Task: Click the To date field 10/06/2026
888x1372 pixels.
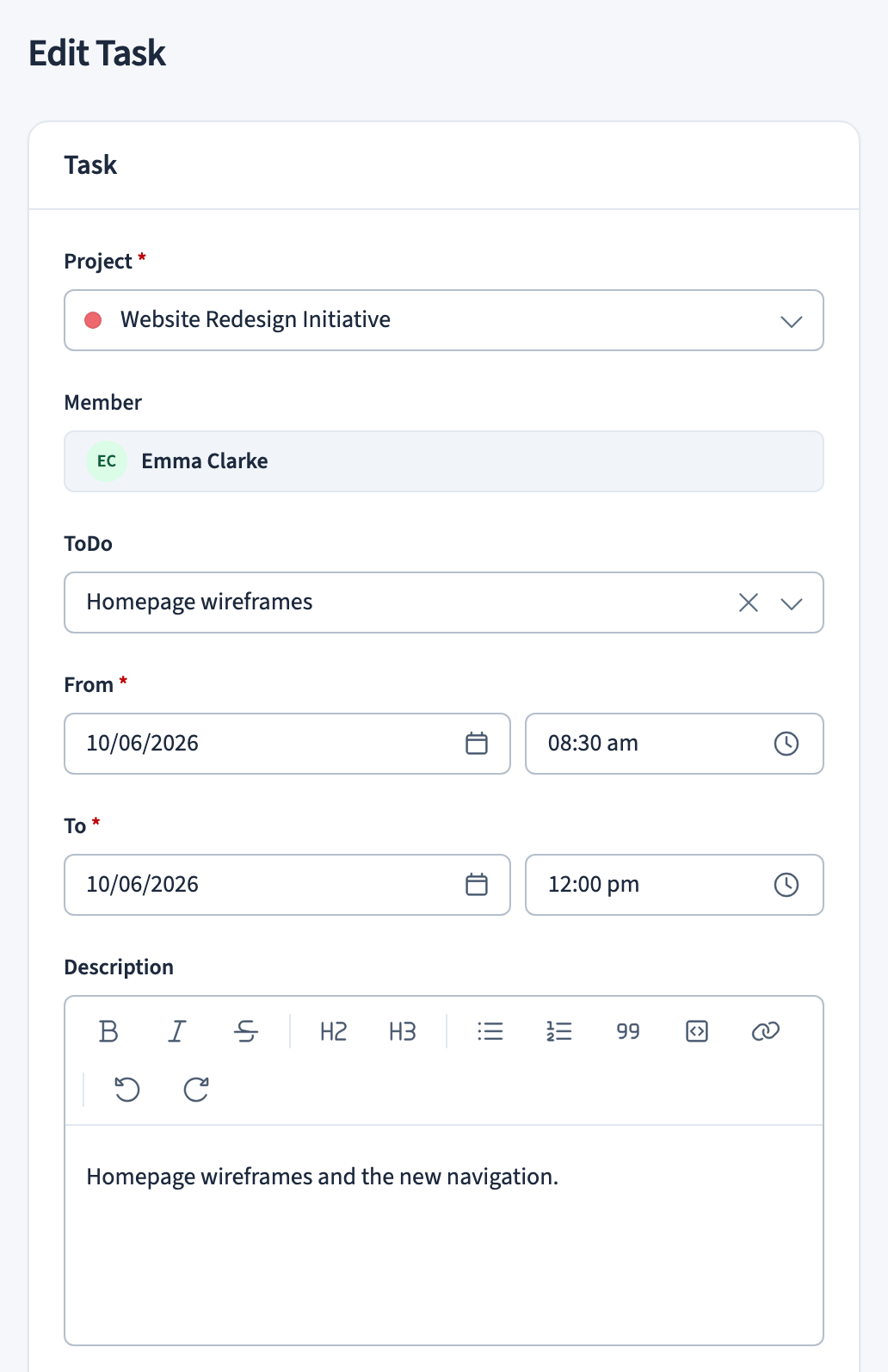Action: point(287,885)
